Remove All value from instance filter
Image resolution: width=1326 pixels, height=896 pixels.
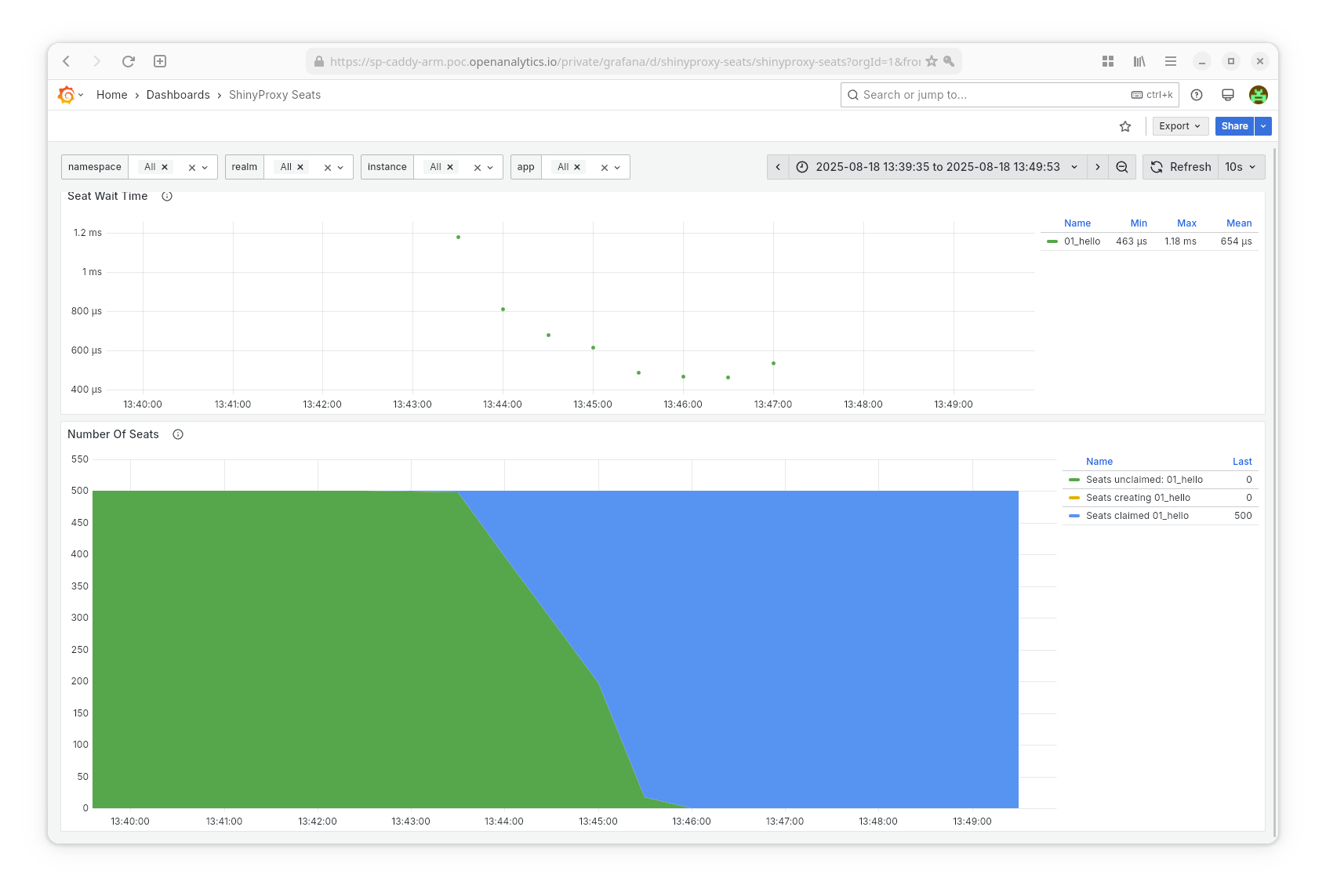[450, 167]
